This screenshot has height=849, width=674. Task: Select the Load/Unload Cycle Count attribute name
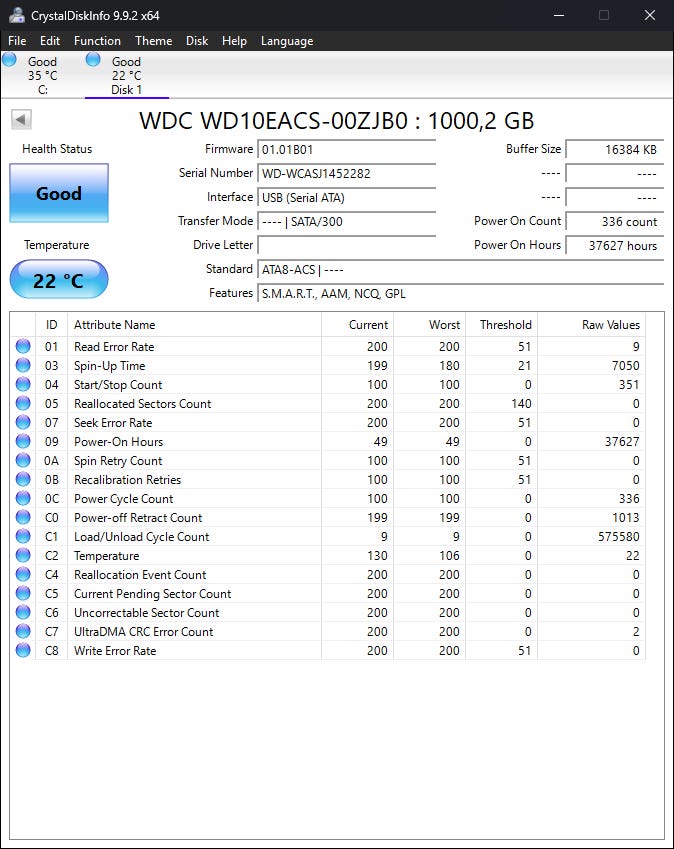(x=141, y=537)
